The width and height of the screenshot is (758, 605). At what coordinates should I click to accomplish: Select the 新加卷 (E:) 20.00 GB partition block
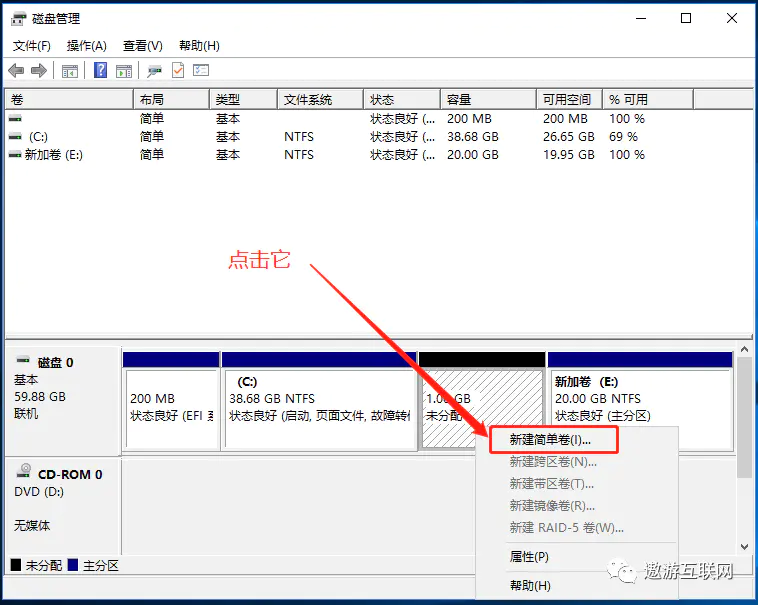(640, 401)
